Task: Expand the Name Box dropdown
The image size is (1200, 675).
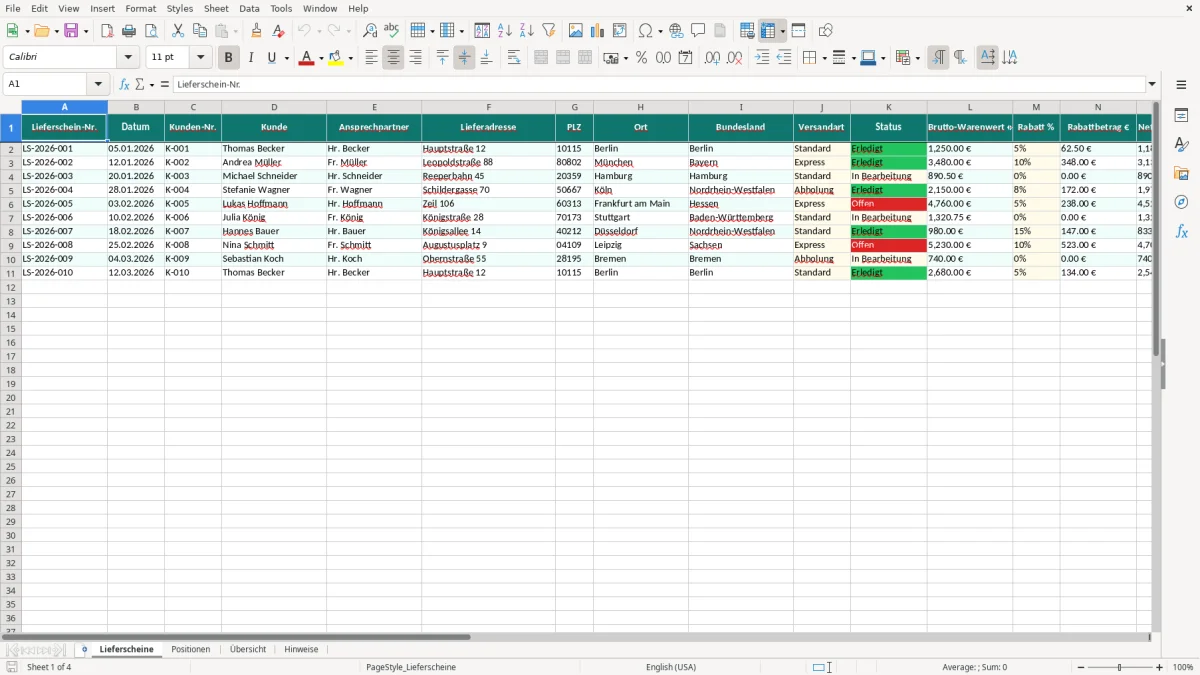Action: click(x=98, y=85)
